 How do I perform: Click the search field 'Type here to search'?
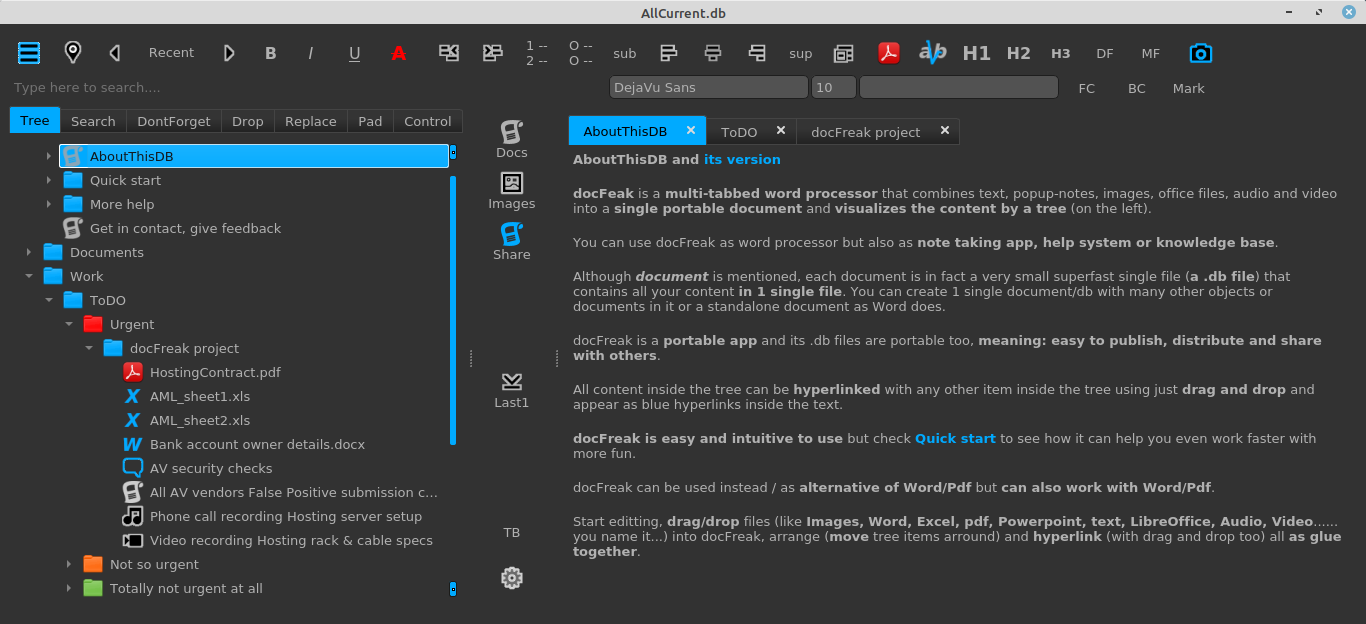coord(306,88)
